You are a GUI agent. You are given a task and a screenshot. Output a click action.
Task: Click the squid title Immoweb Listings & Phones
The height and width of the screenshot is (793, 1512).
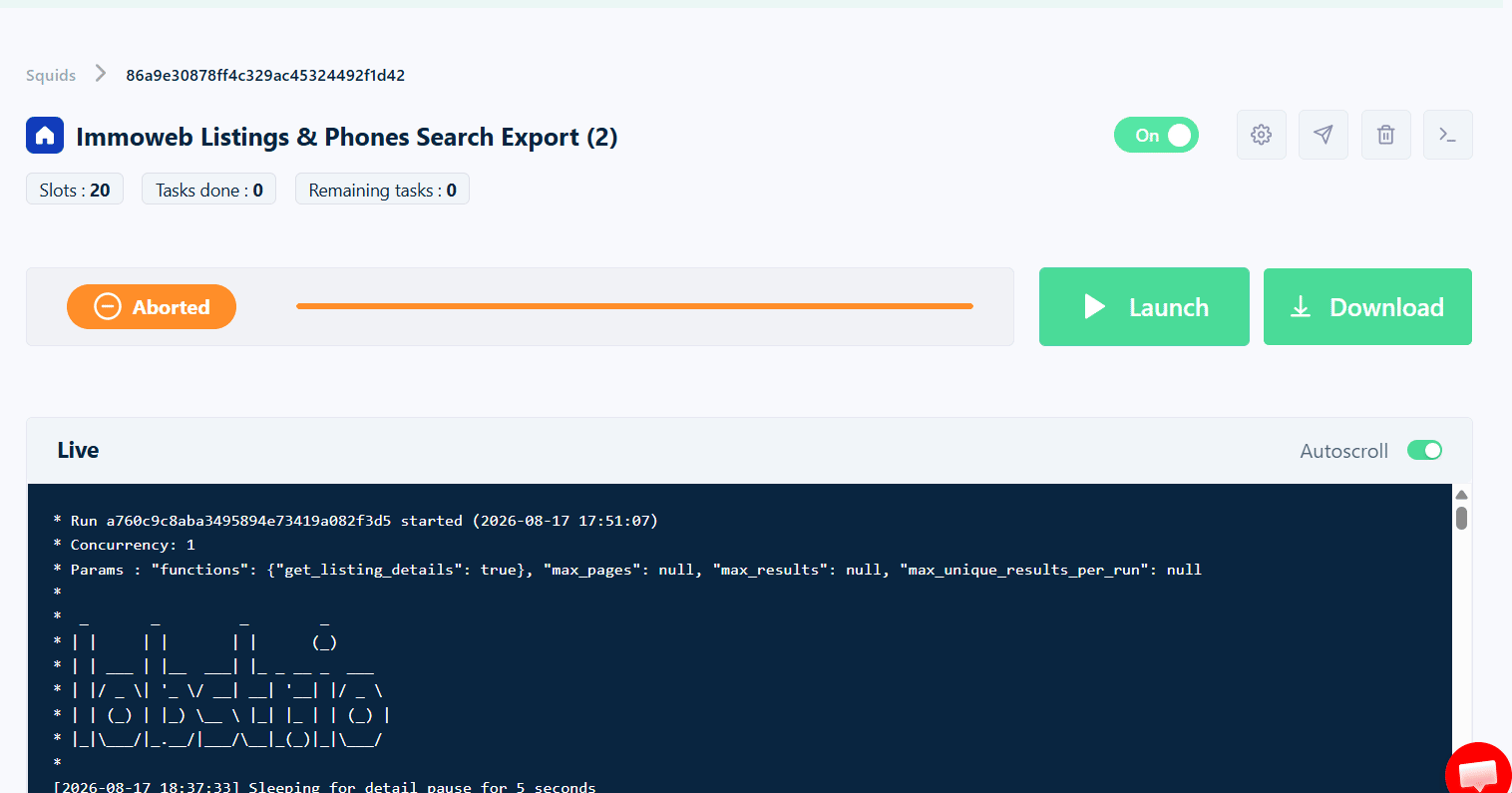[347, 137]
